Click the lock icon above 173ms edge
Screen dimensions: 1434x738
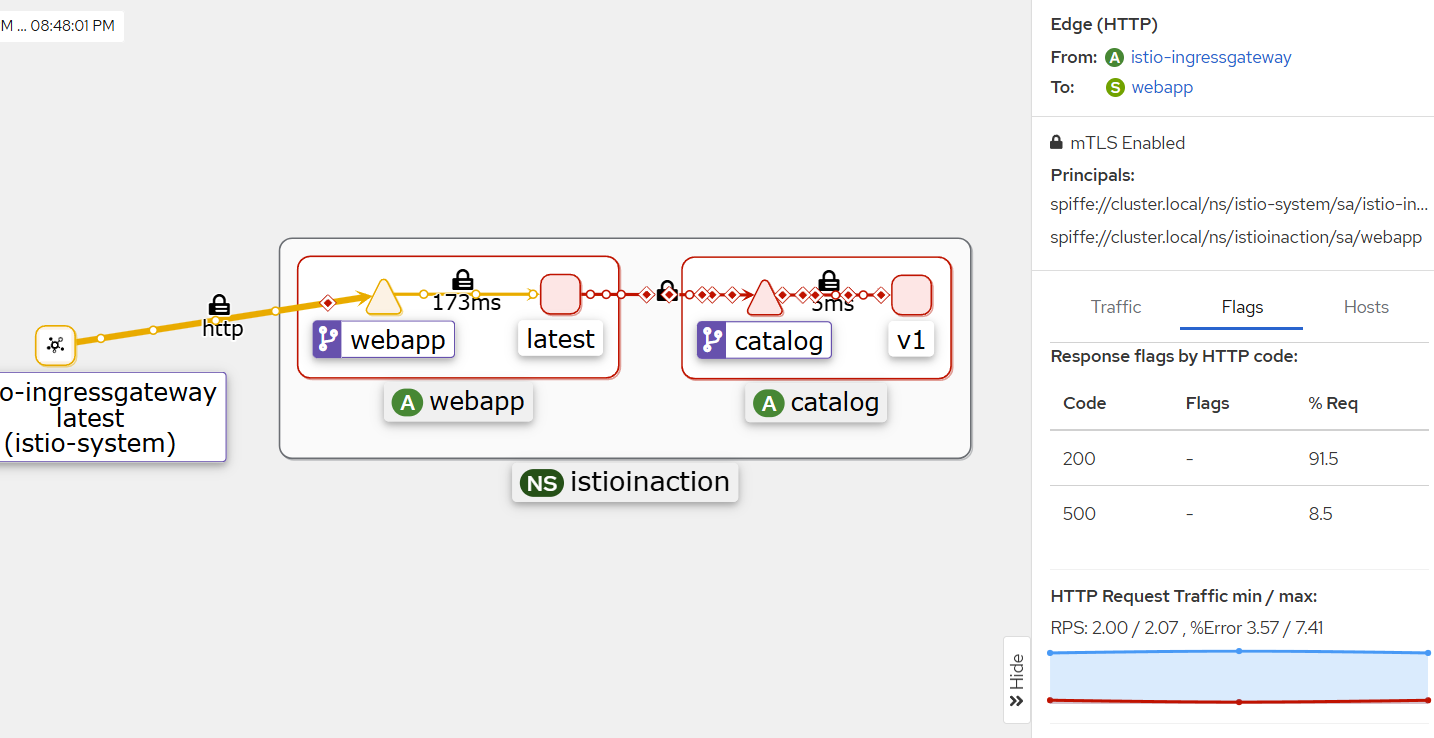(462, 279)
